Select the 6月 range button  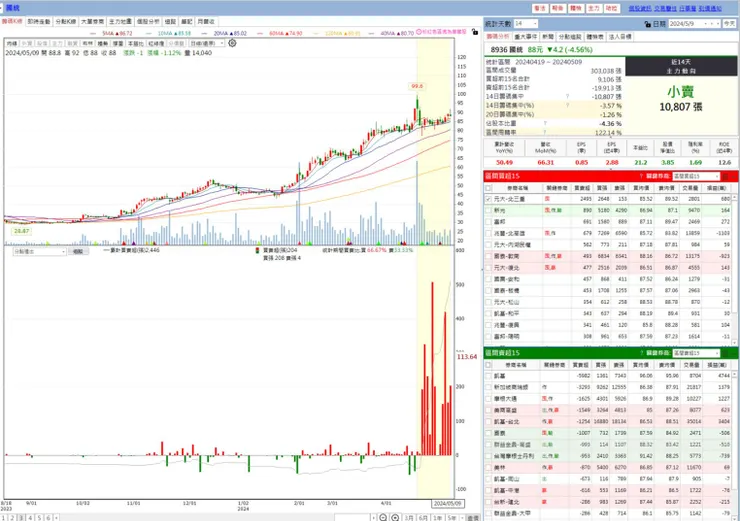pyautogui.click(x=423, y=518)
